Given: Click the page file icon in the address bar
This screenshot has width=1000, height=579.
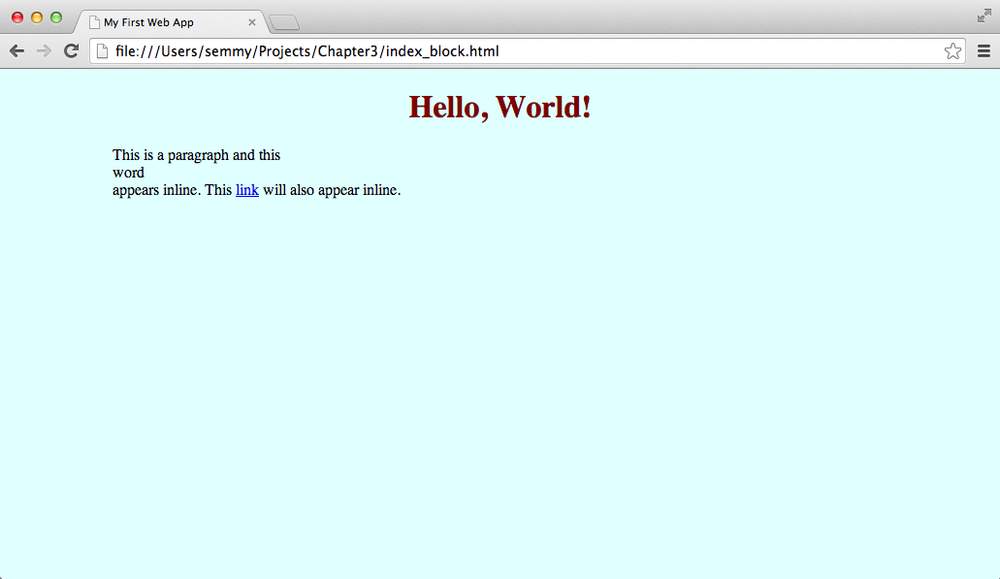Looking at the screenshot, I should 102,51.
